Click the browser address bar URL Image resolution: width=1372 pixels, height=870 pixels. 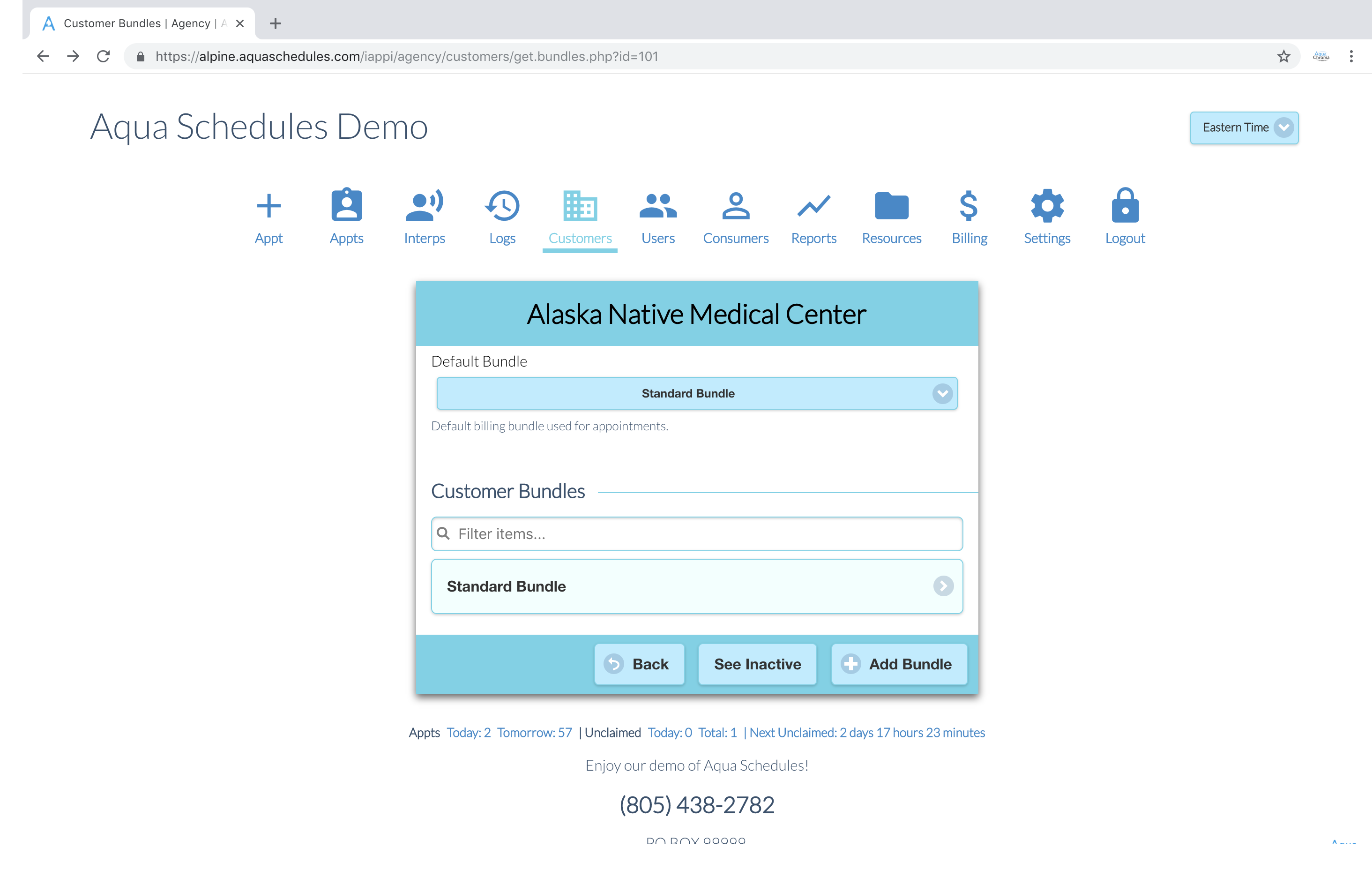coord(407,56)
